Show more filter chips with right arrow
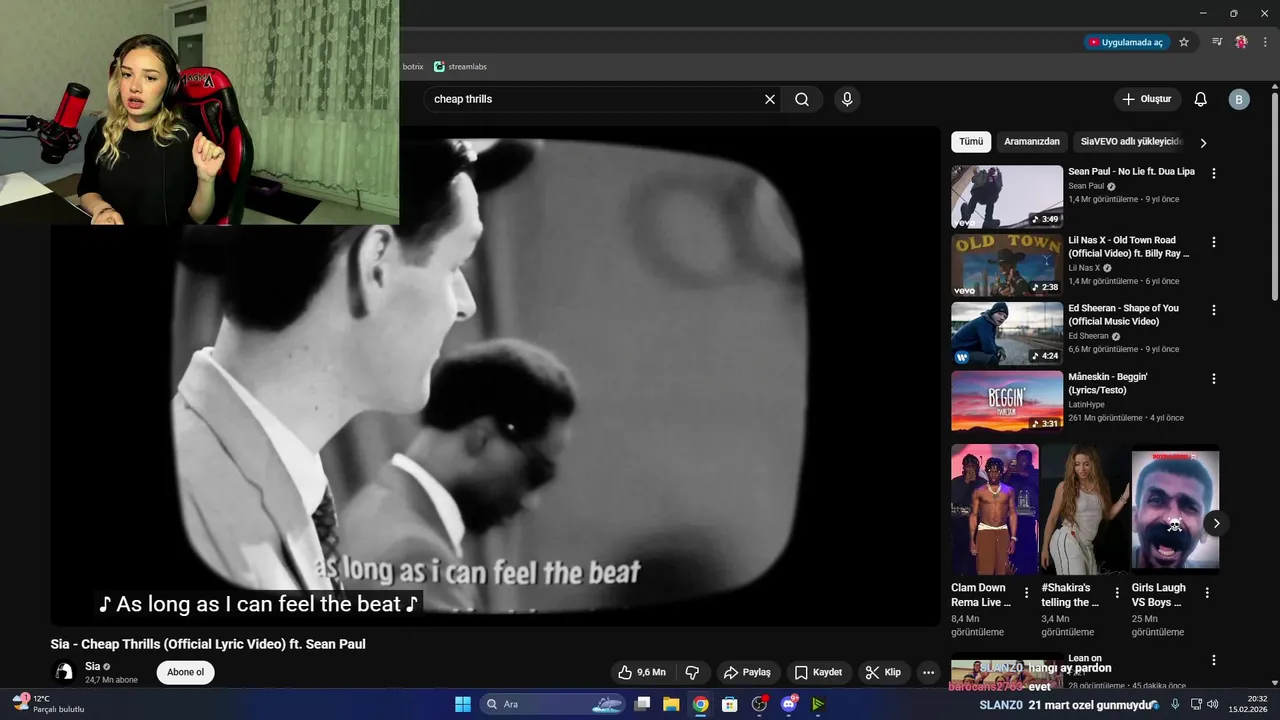The height and width of the screenshot is (720, 1280). [1203, 142]
